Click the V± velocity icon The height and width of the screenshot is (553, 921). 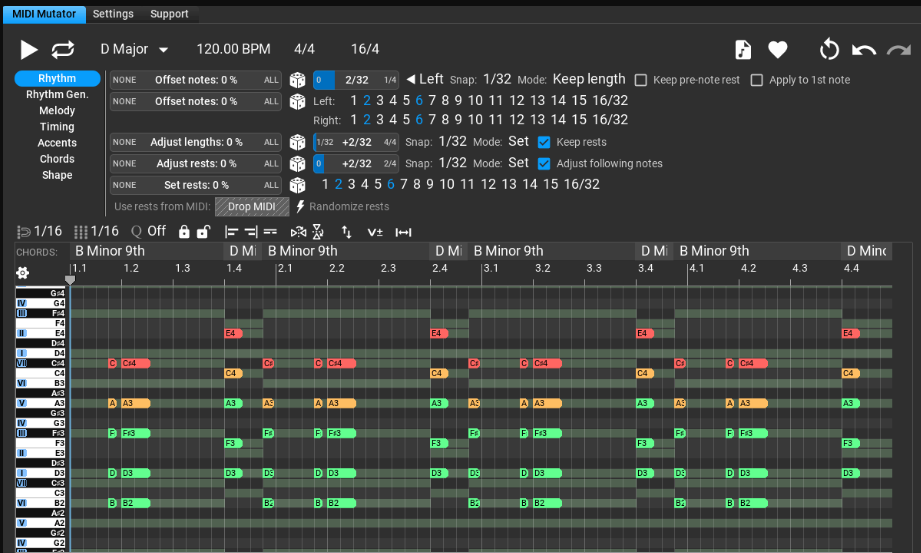375,232
